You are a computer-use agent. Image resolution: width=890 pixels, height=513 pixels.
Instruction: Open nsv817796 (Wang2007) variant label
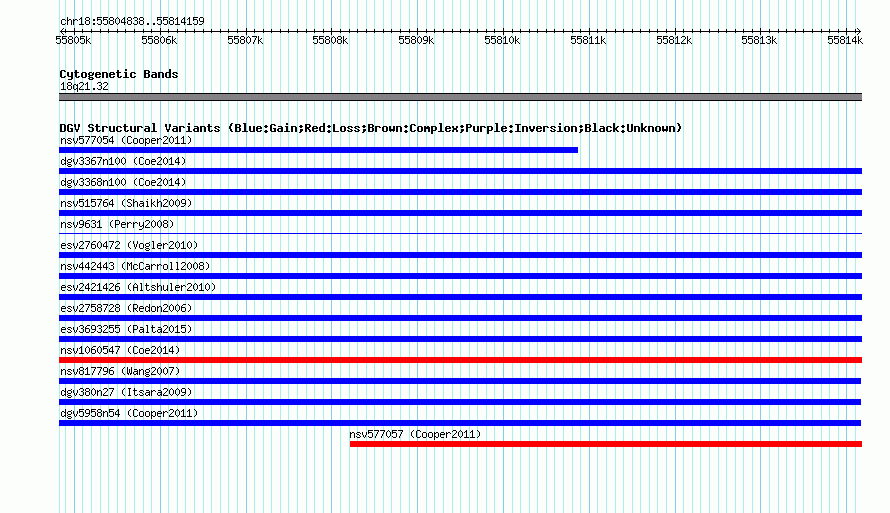tap(120, 371)
